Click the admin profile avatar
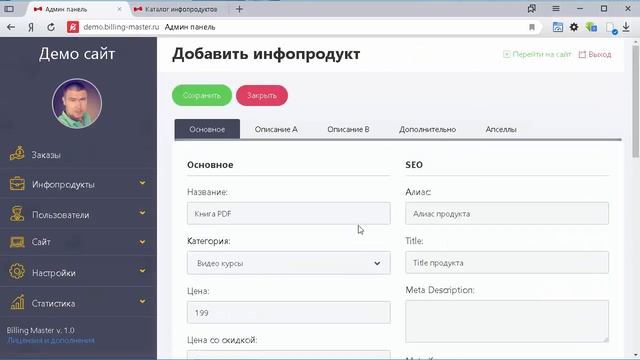Viewport: 640px width, 360px height. coord(77,103)
